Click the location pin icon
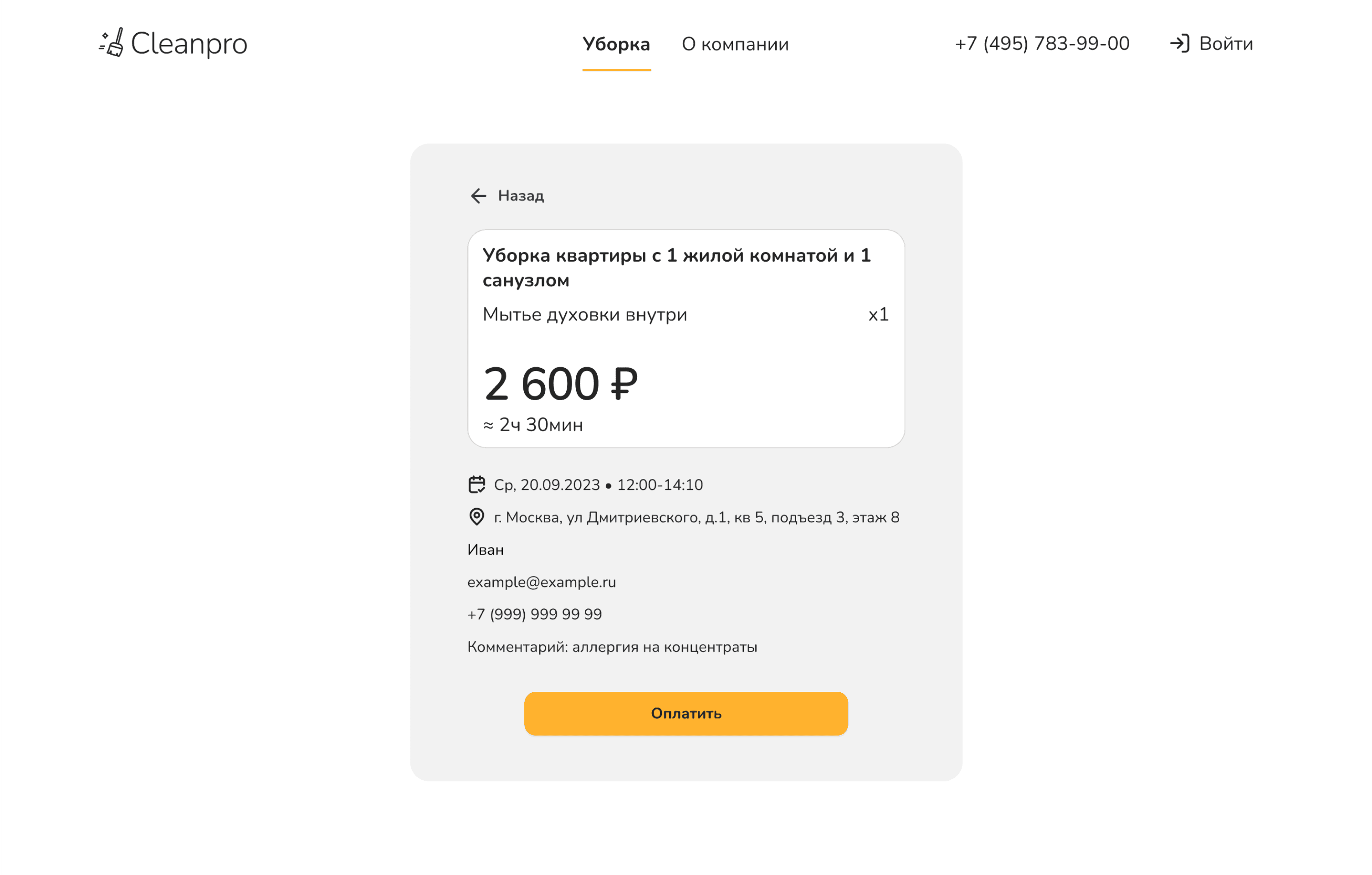Screen dimensions: 1372x875 tap(476, 517)
